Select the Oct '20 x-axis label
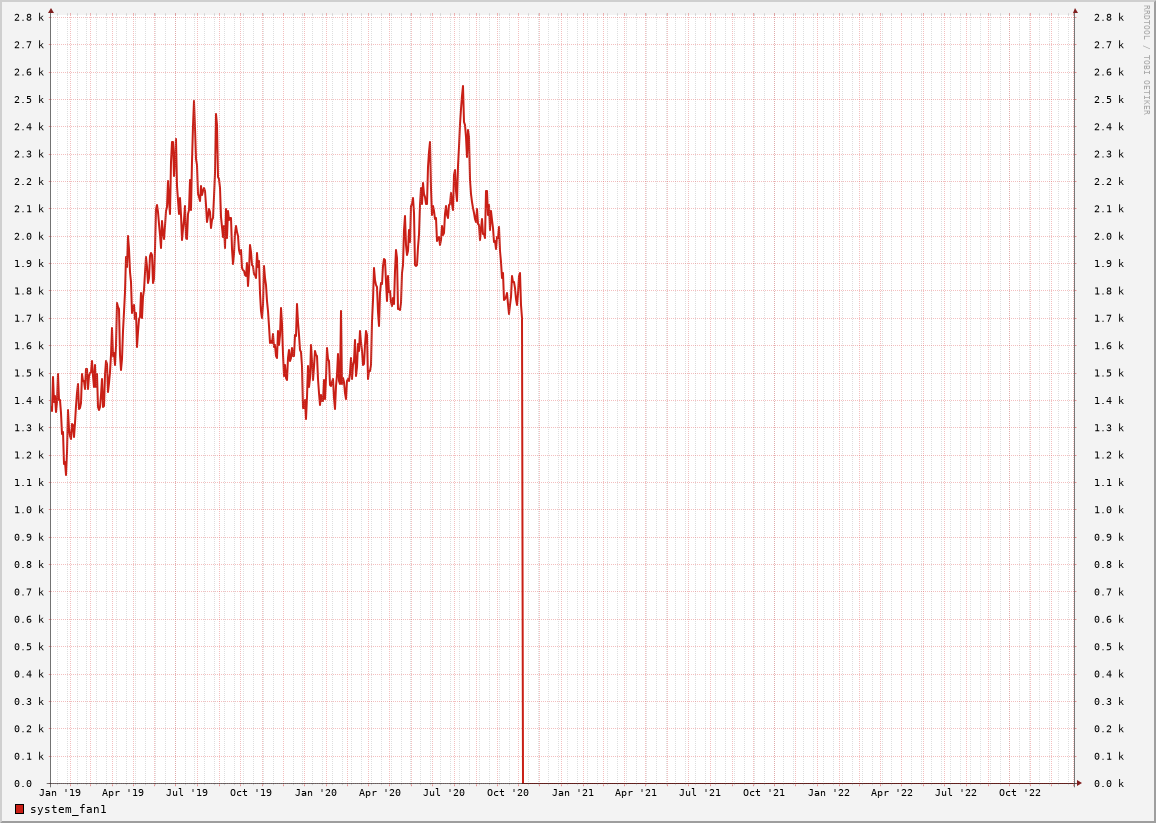 coord(508,793)
